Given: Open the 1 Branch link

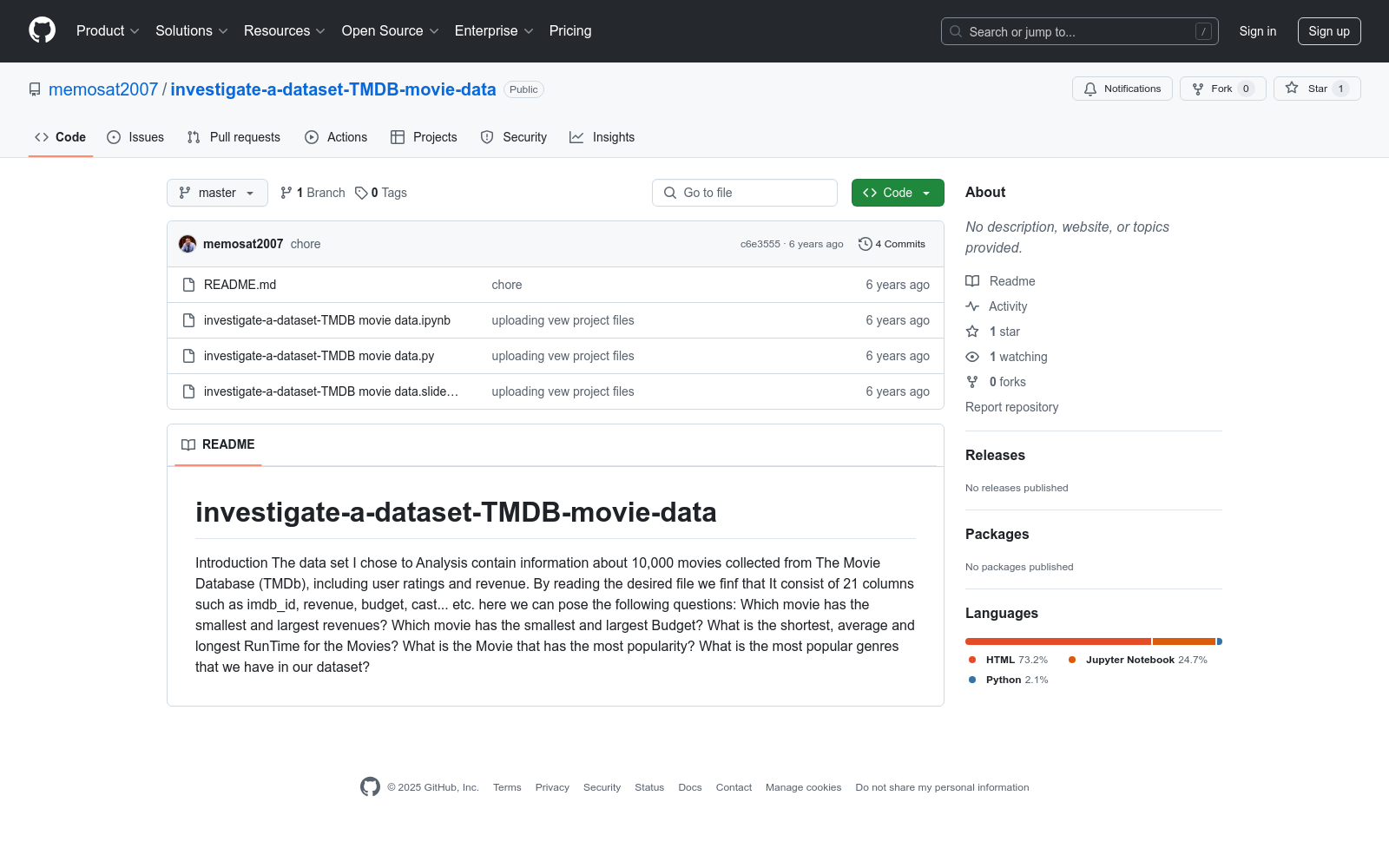Looking at the screenshot, I should (313, 193).
